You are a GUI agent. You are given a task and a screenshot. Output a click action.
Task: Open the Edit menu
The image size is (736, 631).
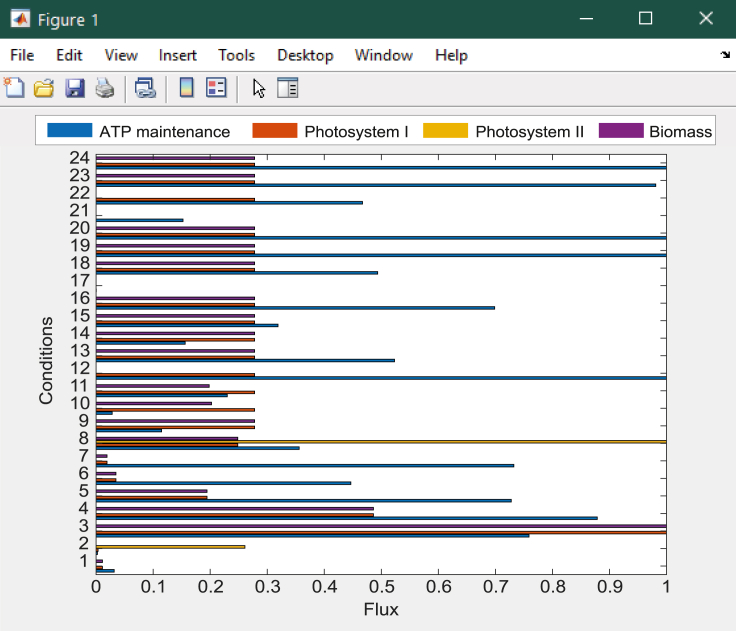69,55
